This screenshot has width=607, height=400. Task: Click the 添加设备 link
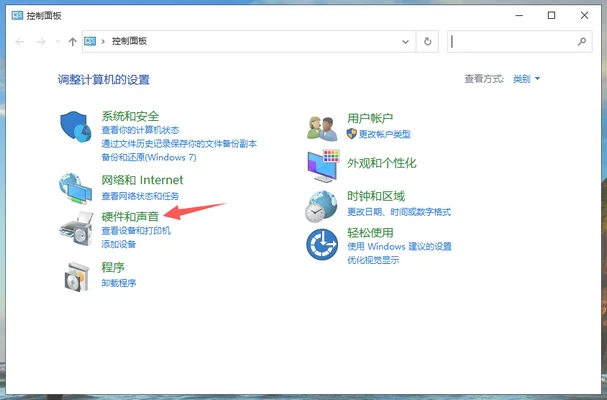click(118, 244)
